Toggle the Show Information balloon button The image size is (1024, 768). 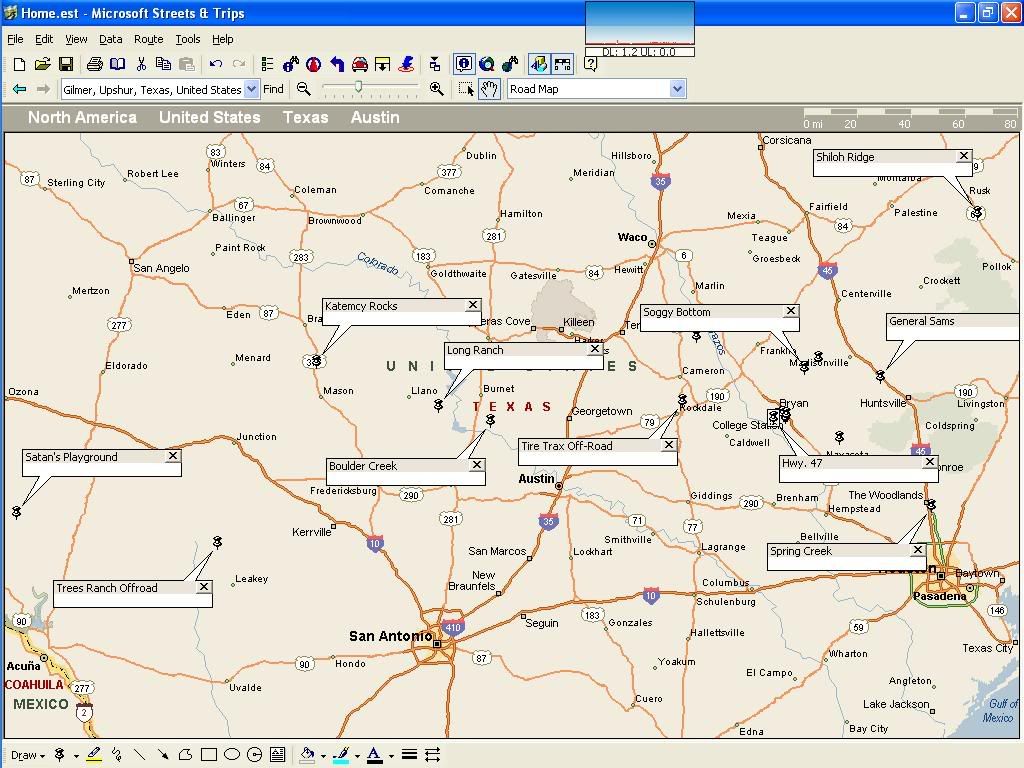point(464,64)
